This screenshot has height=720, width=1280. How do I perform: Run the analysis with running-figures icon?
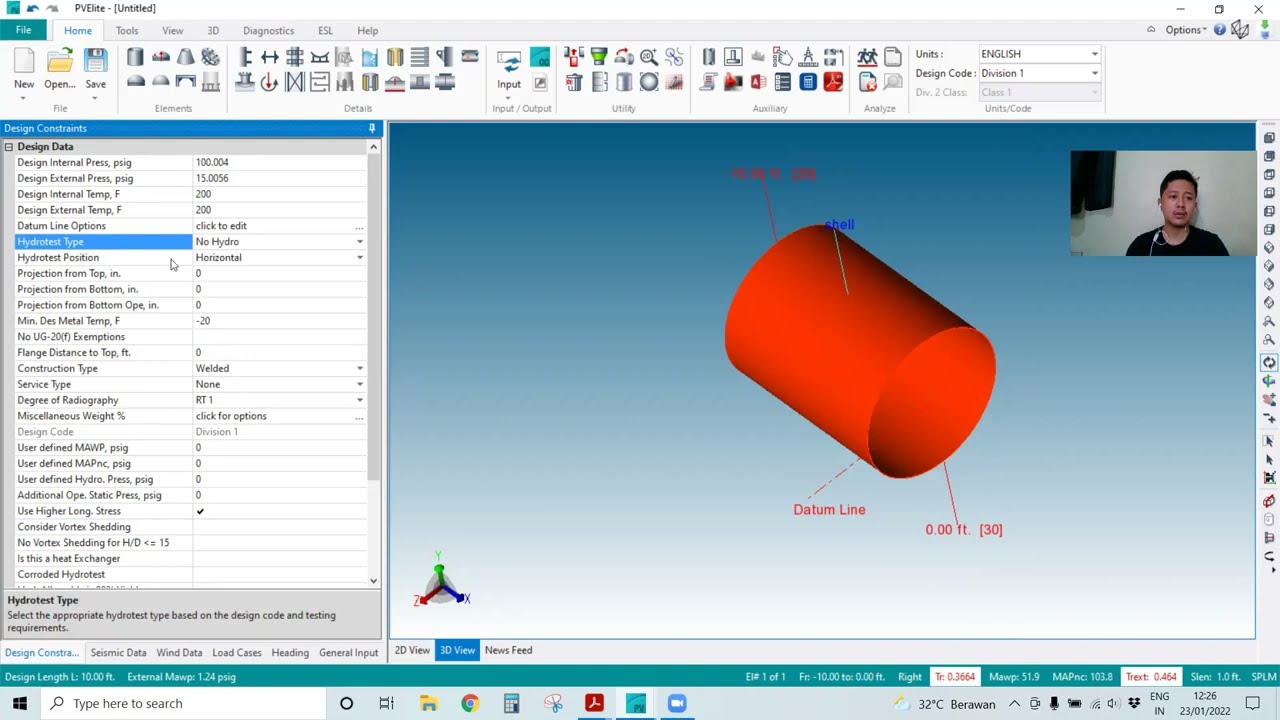coord(867,56)
